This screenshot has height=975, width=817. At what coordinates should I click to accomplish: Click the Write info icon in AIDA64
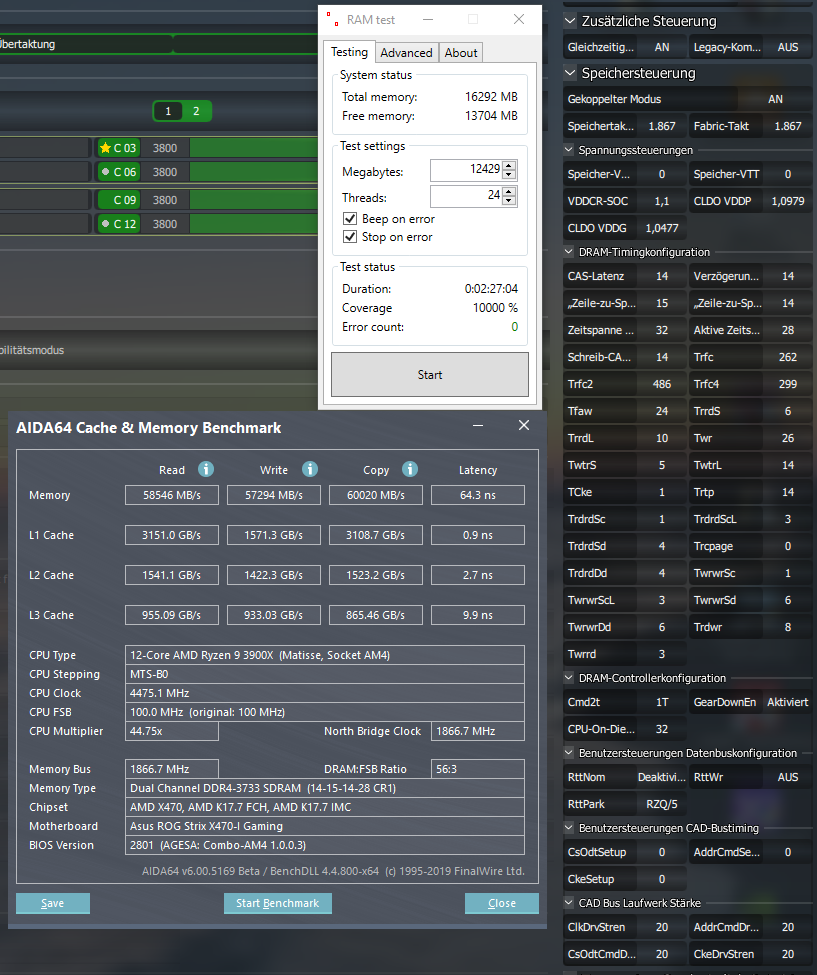point(310,469)
